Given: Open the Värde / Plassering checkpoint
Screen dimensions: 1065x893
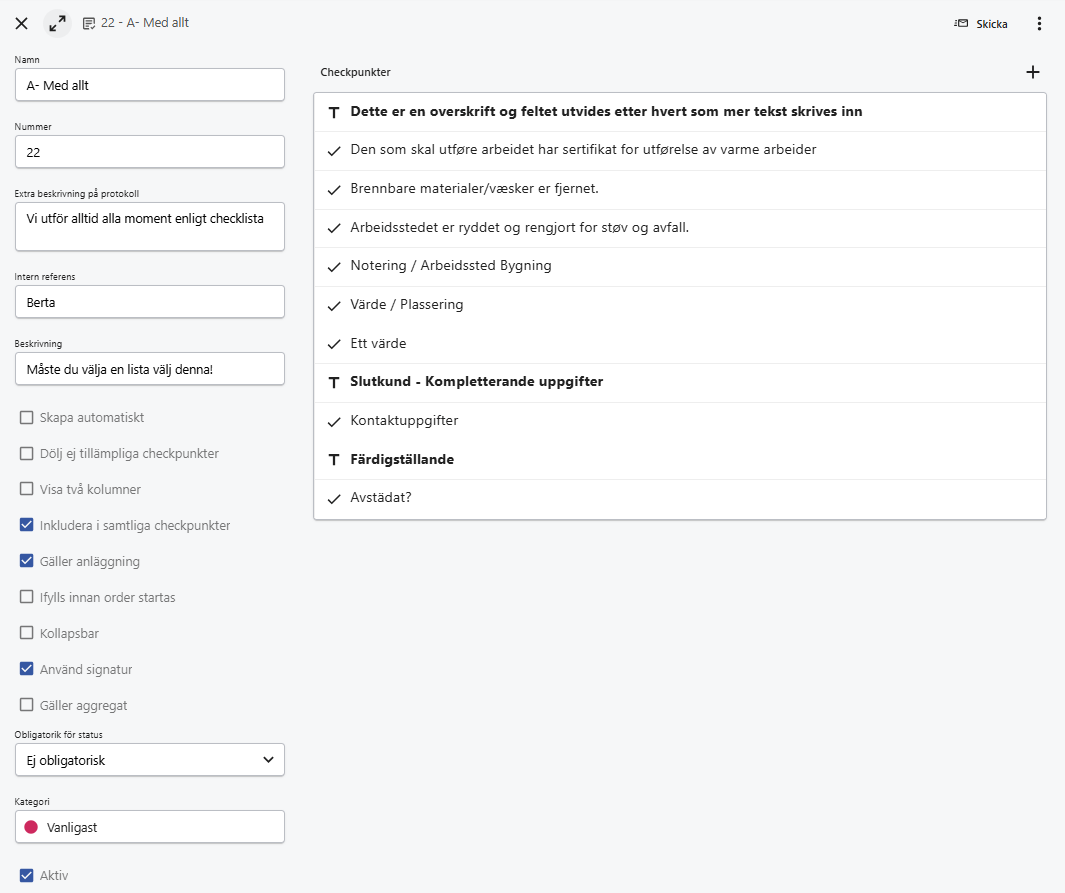Looking at the screenshot, I should pos(680,304).
